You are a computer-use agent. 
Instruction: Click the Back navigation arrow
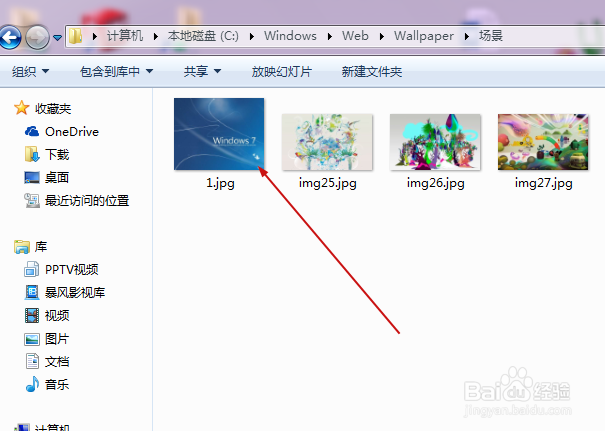click(x=10, y=37)
